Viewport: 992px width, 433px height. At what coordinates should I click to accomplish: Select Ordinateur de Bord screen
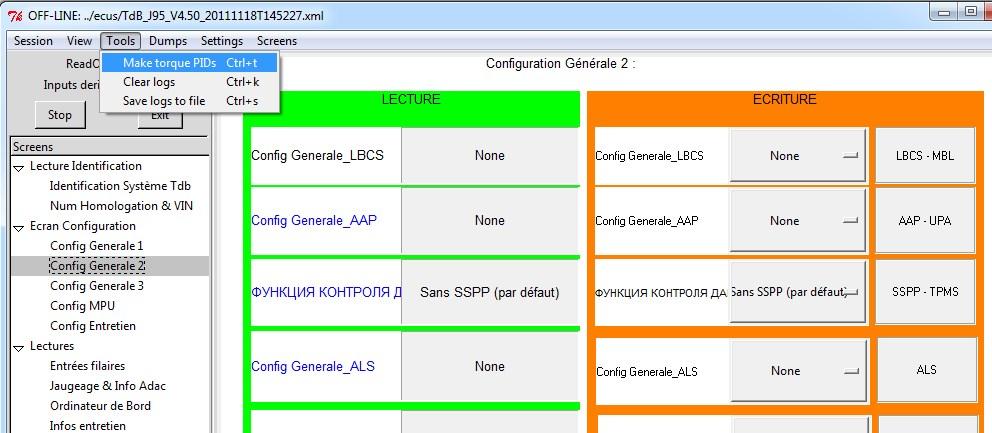(101, 406)
